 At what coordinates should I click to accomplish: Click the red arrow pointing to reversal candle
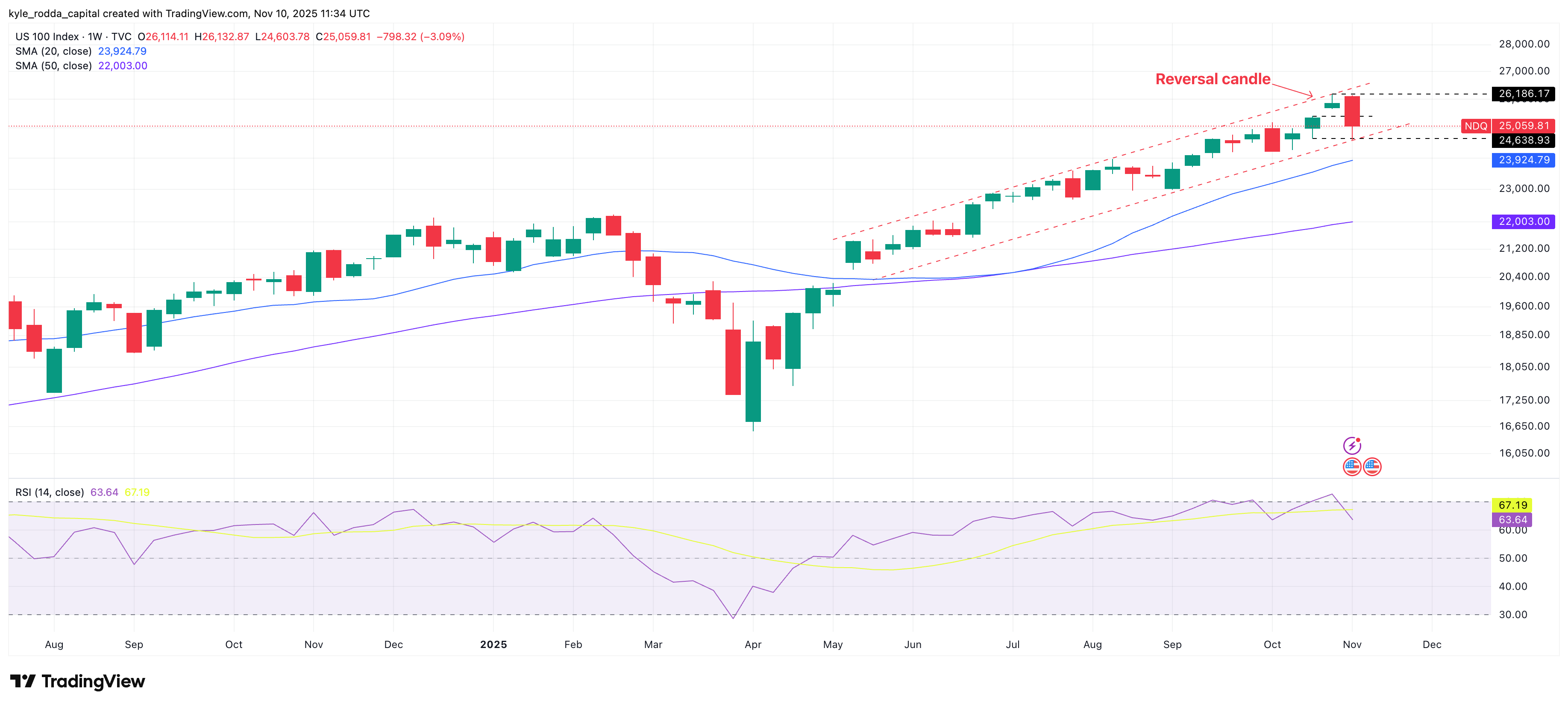pos(1292,90)
